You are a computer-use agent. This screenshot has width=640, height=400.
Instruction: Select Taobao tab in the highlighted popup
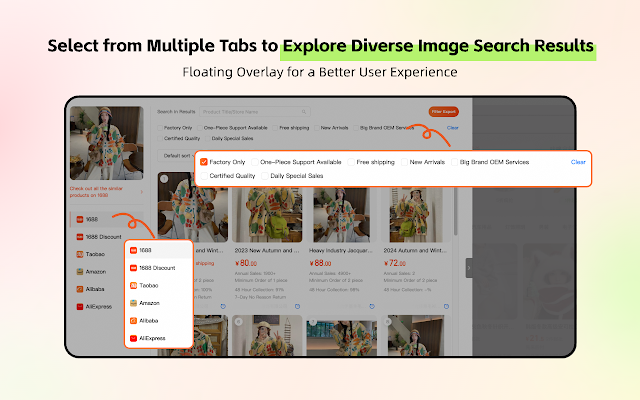click(159, 285)
